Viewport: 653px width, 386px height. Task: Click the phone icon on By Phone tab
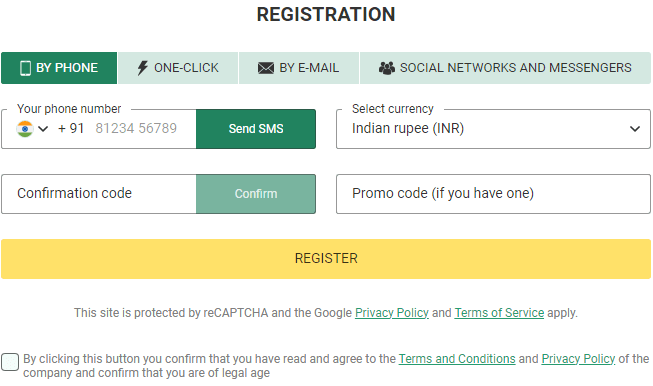(25, 68)
